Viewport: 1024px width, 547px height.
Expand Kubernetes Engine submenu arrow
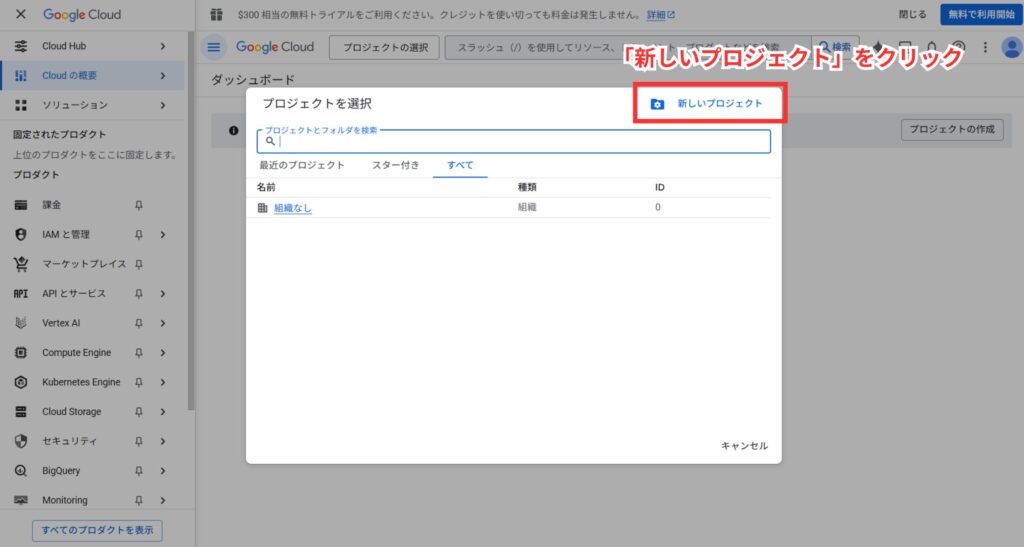[x=163, y=382]
